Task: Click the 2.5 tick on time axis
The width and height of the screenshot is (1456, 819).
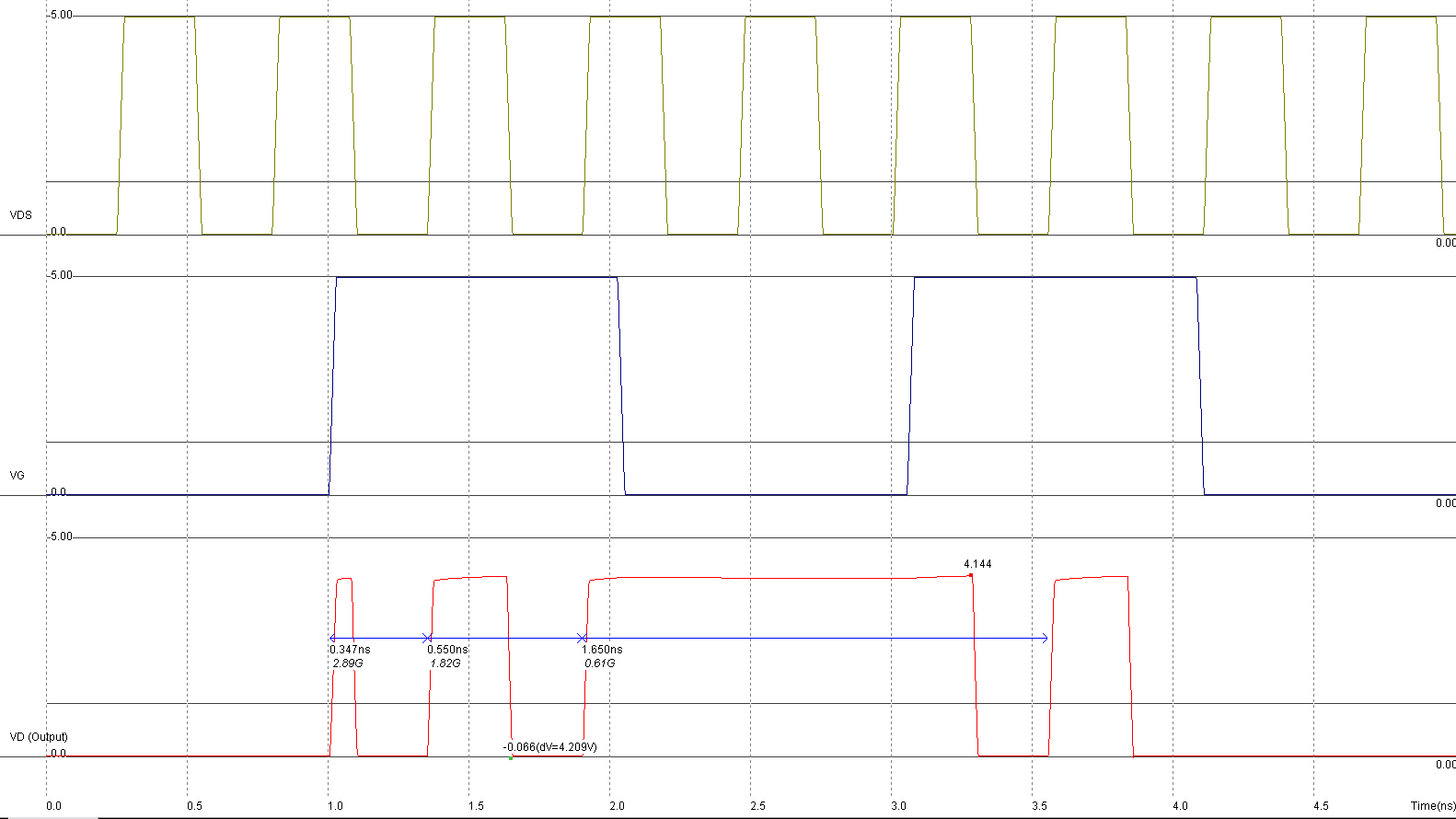Action: 757,806
